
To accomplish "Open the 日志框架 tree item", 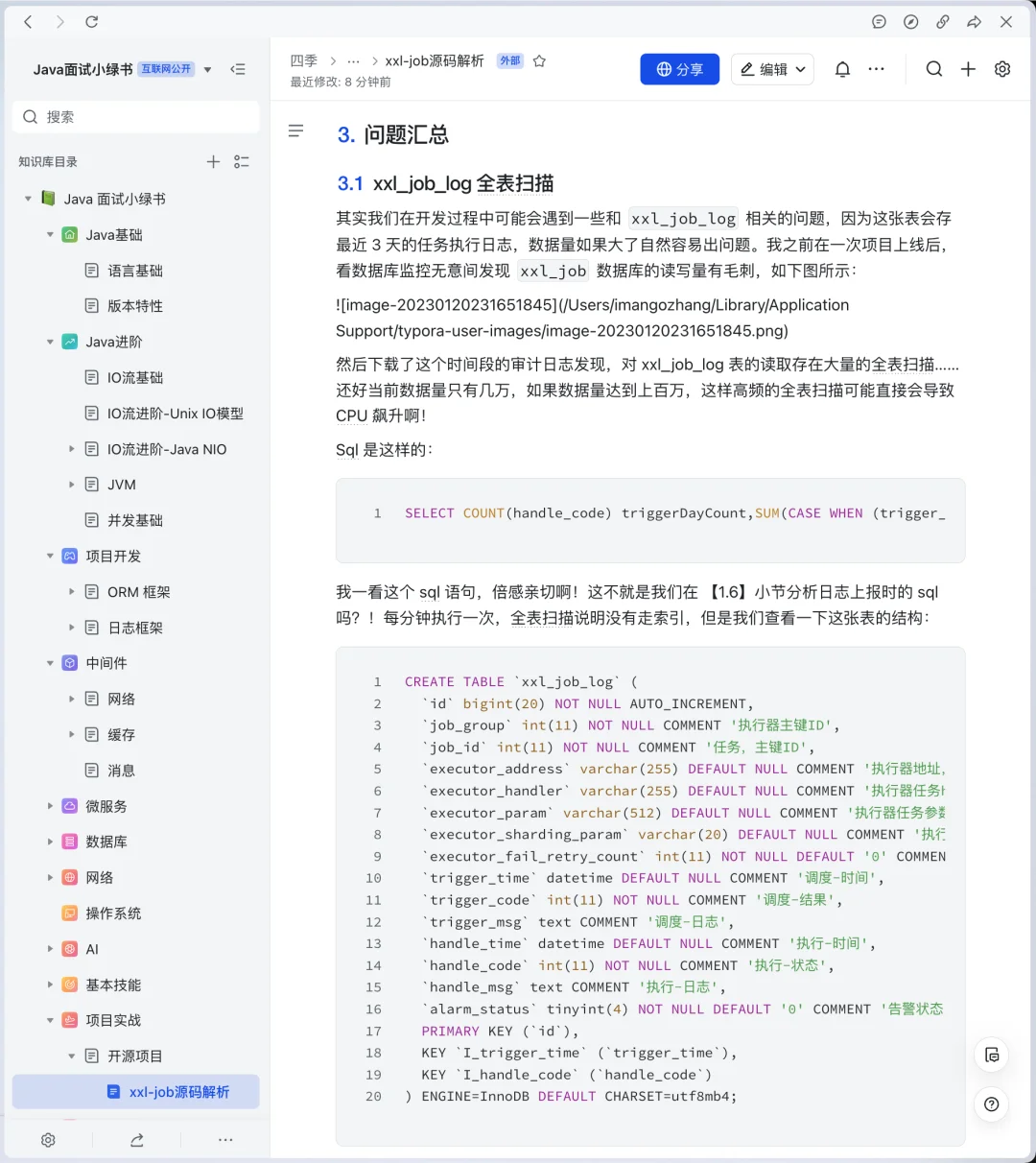I will tap(135, 628).
